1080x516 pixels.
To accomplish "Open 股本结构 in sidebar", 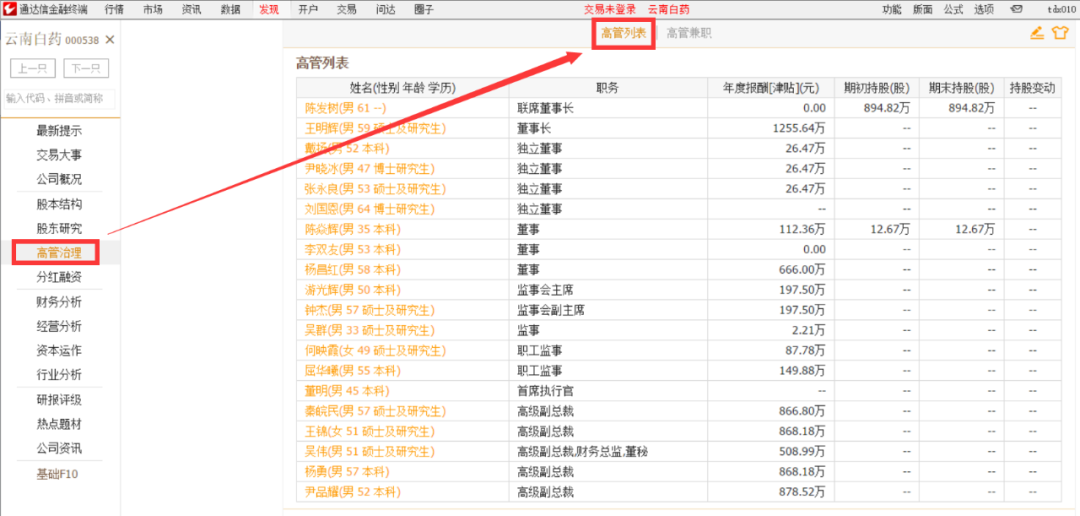I will [x=59, y=205].
